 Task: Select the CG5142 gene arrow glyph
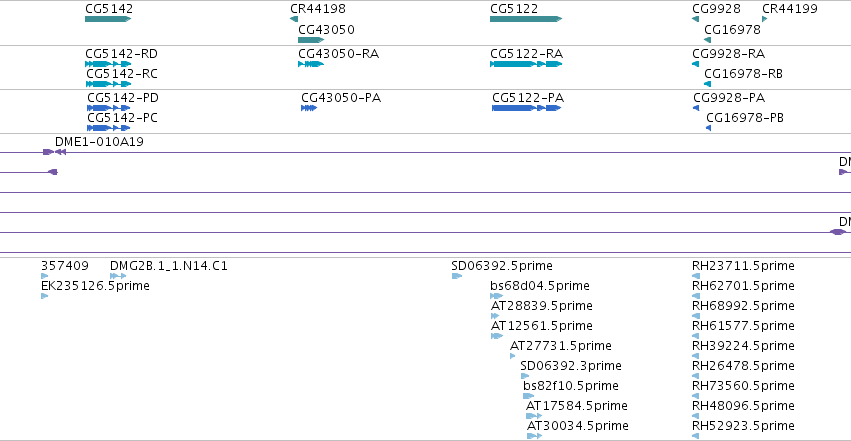coord(108,19)
